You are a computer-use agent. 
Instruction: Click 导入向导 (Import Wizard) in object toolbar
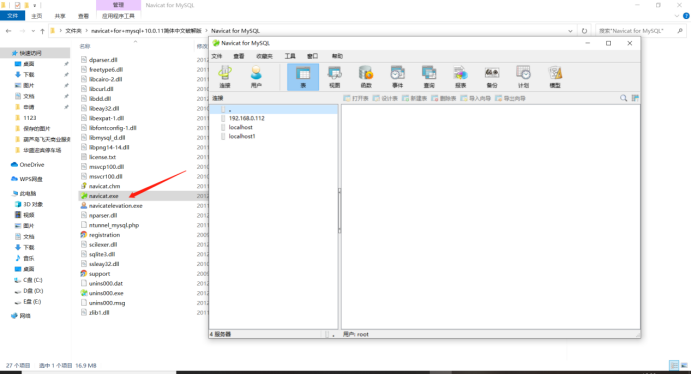tap(475, 98)
